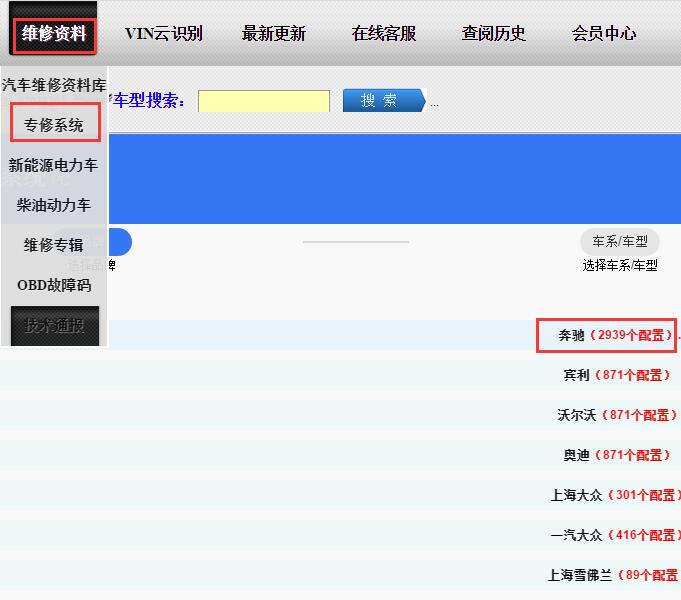681x600 pixels.
Task: Open the VIN云识别 tab
Action: tap(164, 34)
